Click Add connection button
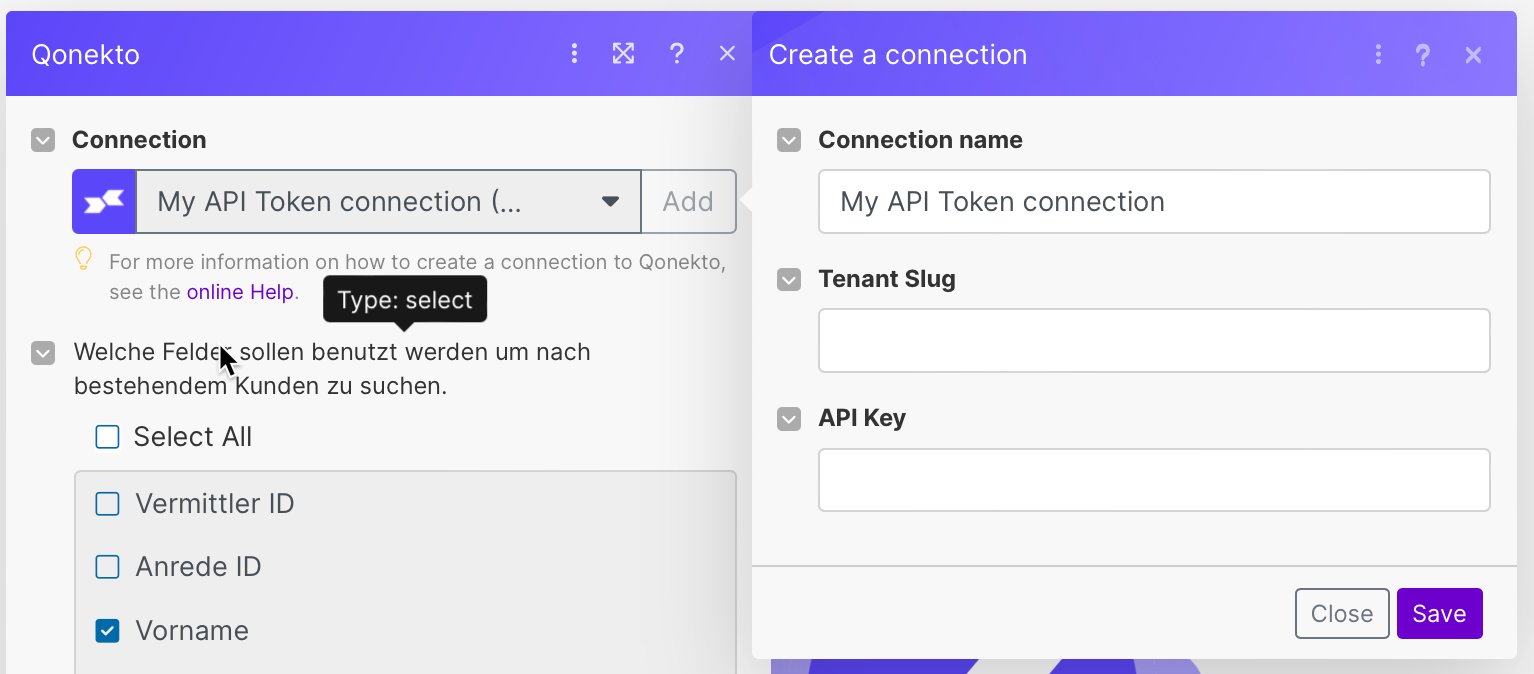 point(688,202)
